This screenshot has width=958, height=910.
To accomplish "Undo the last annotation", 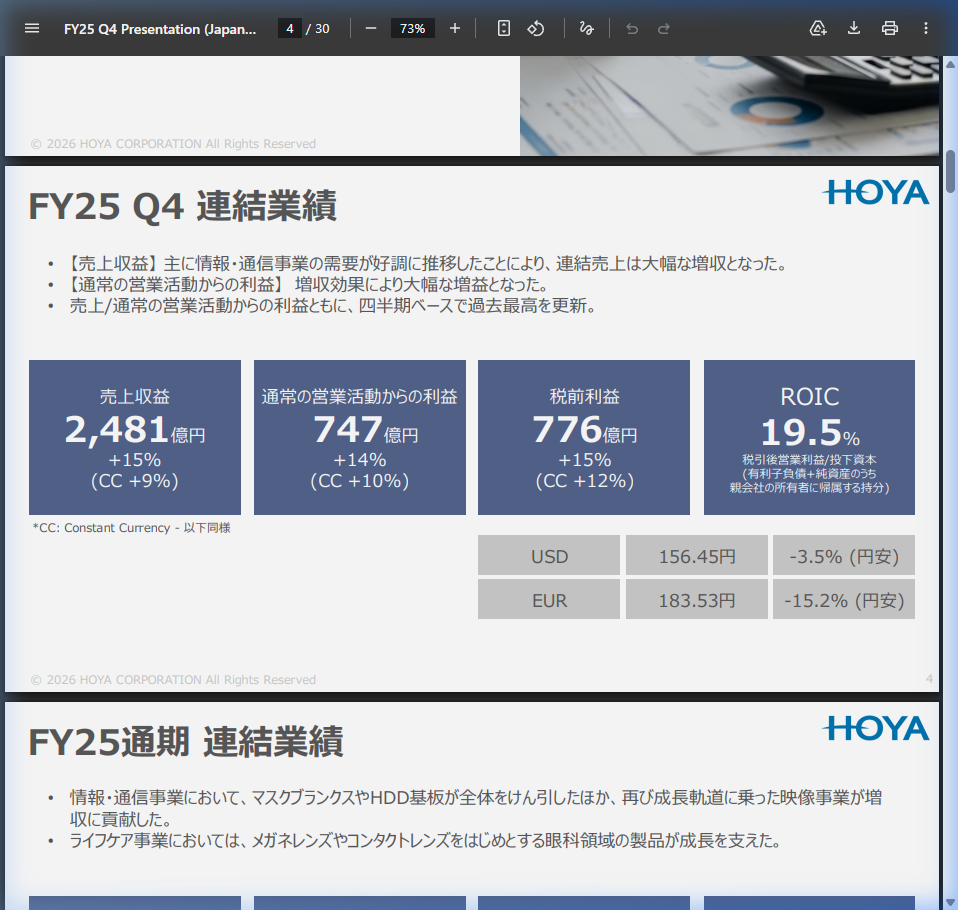I will coord(632,28).
